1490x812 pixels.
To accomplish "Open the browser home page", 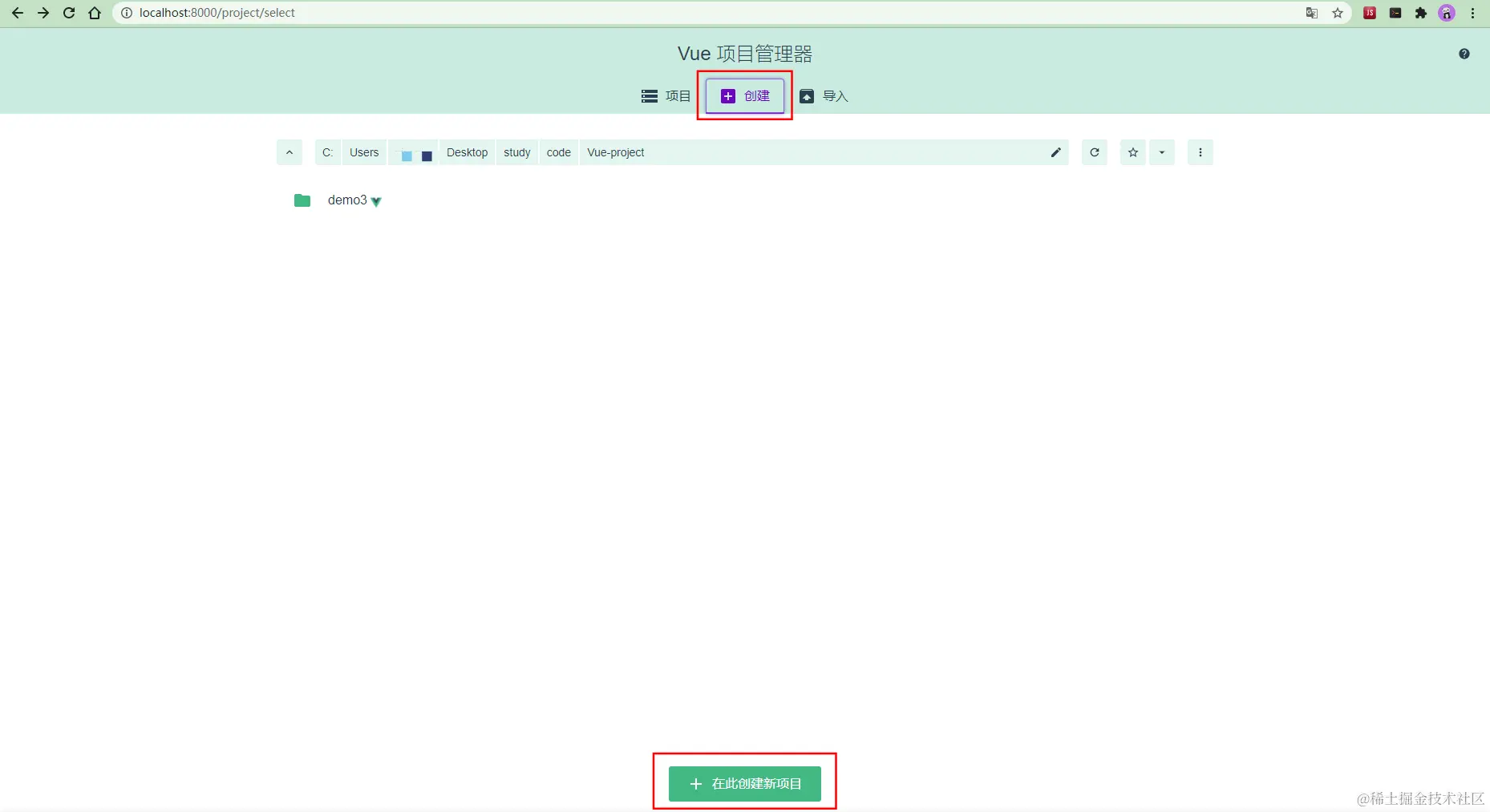I will pyautogui.click(x=95, y=13).
